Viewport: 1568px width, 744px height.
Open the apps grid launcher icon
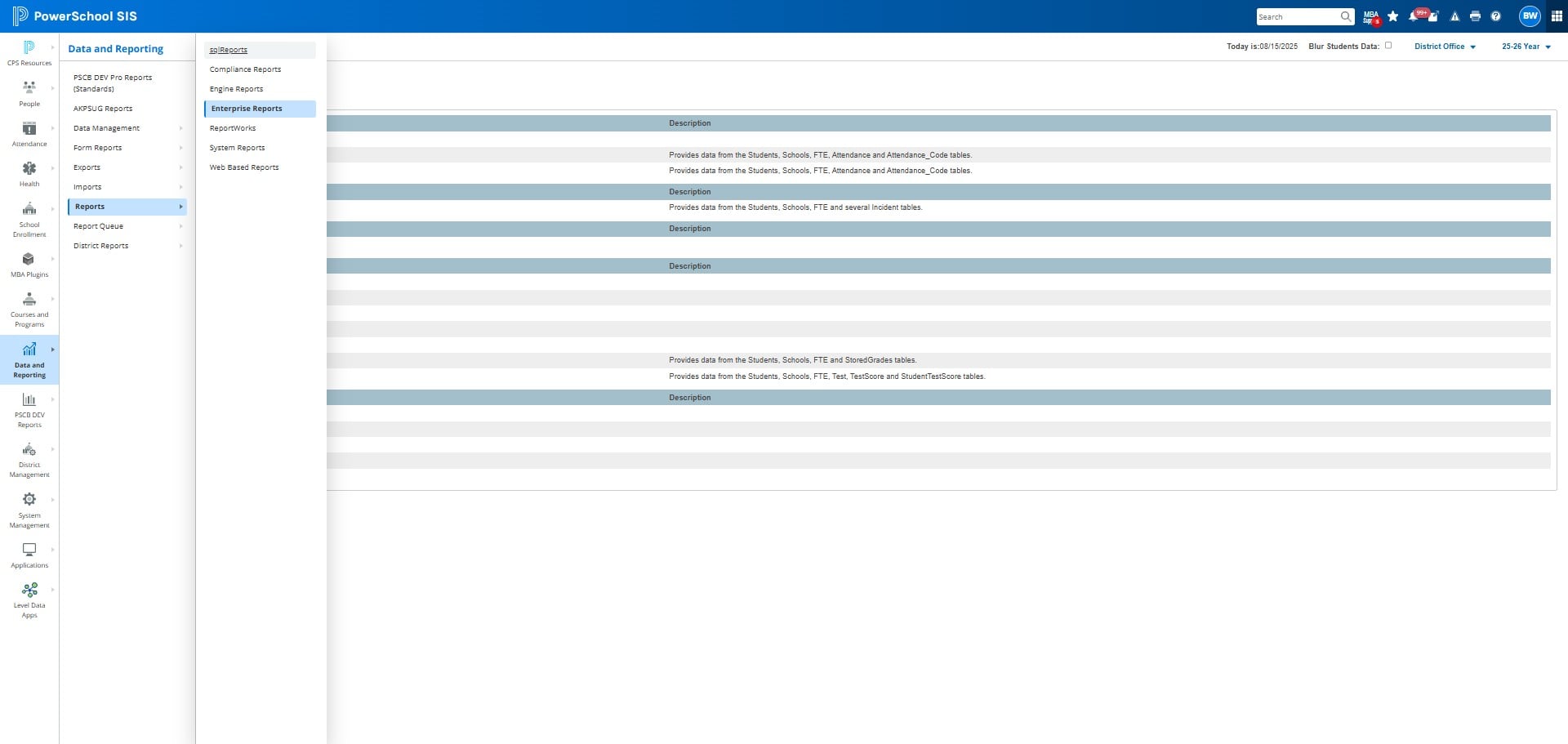[x=1557, y=16]
